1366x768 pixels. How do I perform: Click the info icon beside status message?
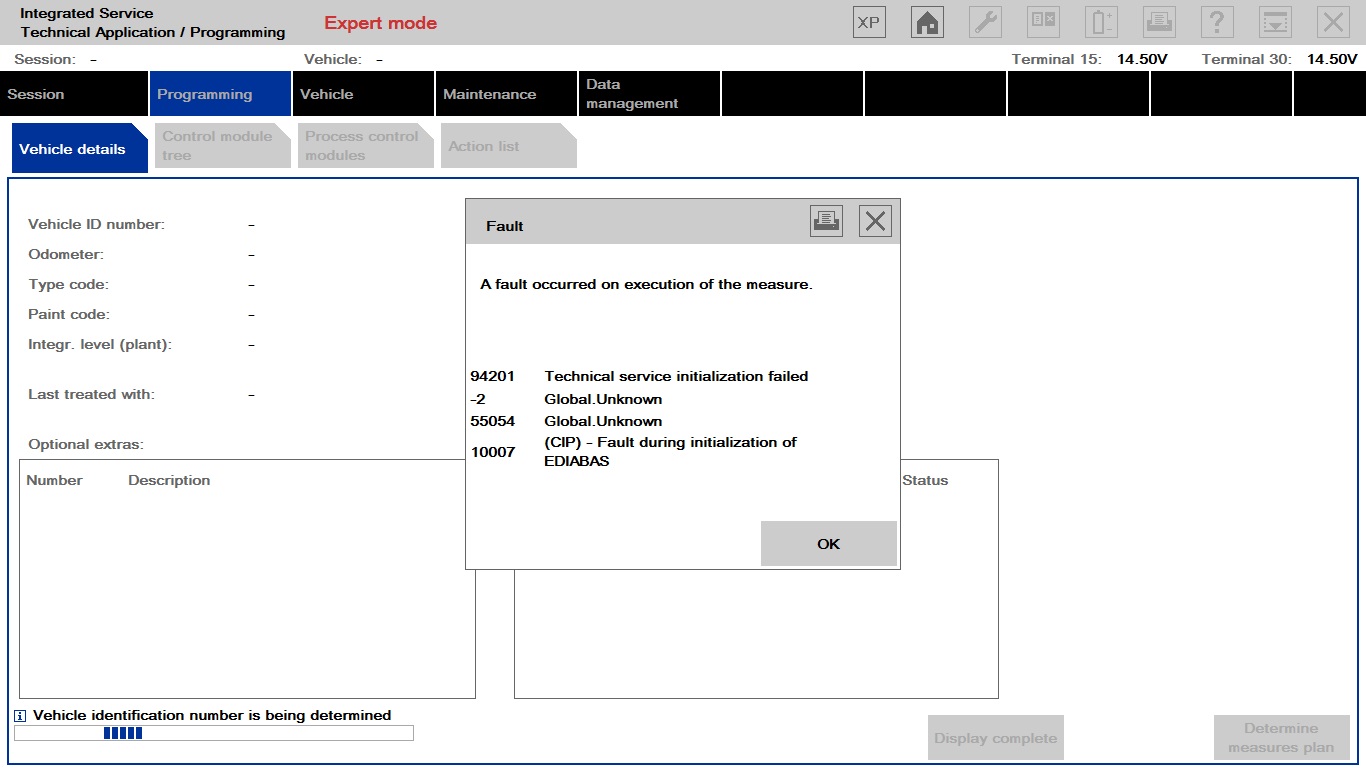pyautogui.click(x=21, y=716)
